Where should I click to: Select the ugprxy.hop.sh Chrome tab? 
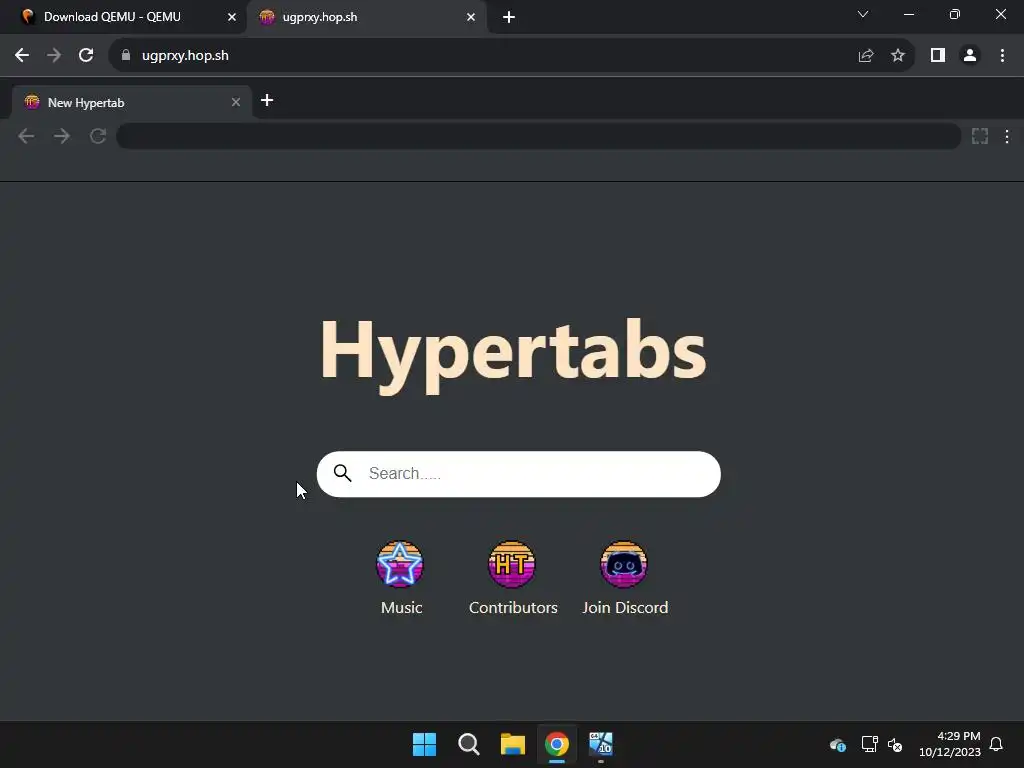pyautogui.click(x=366, y=17)
